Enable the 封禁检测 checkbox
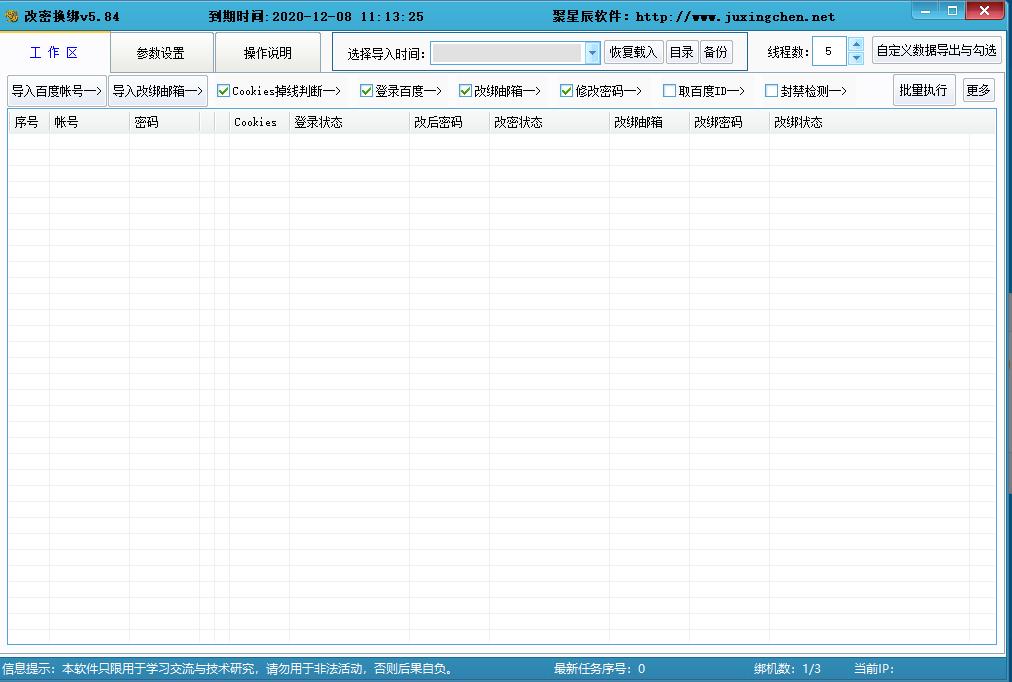Image resolution: width=1012 pixels, height=682 pixels. point(770,90)
